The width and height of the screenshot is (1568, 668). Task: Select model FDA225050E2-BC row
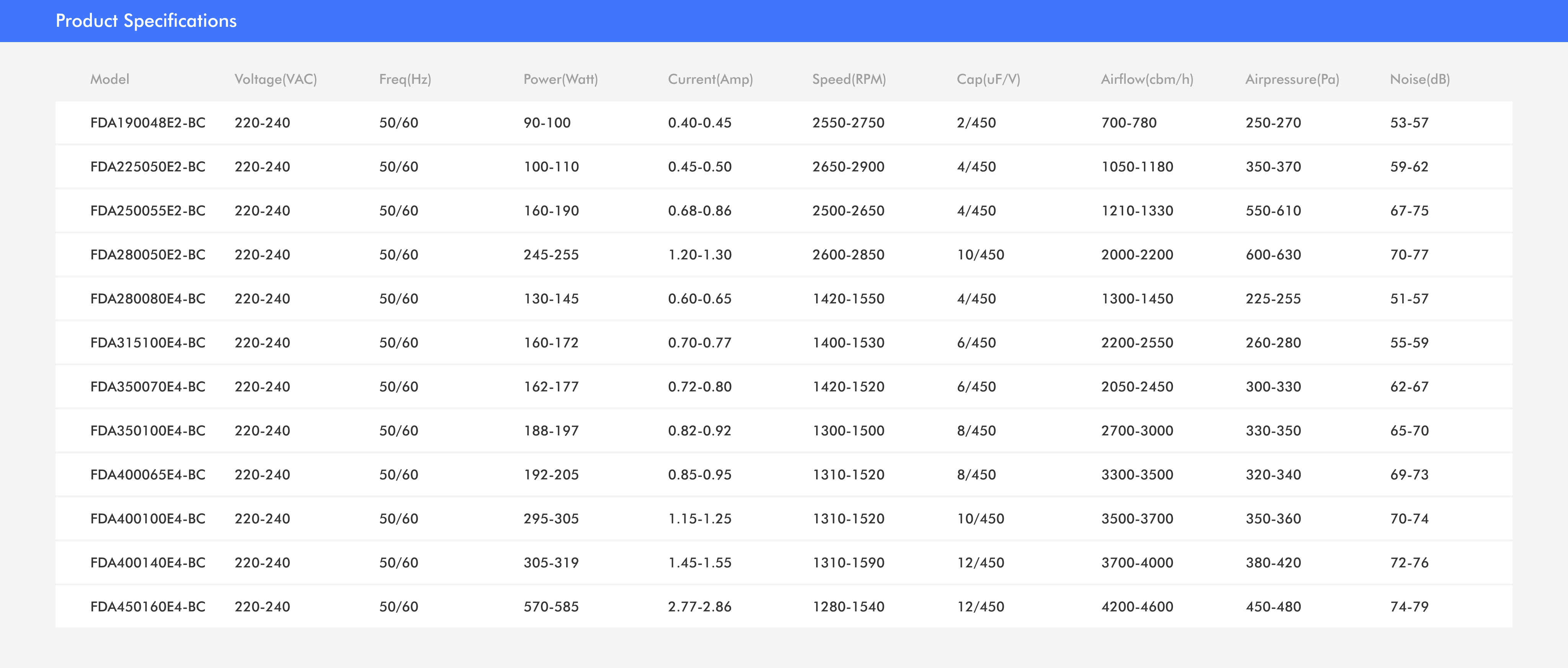(x=148, y=167)
